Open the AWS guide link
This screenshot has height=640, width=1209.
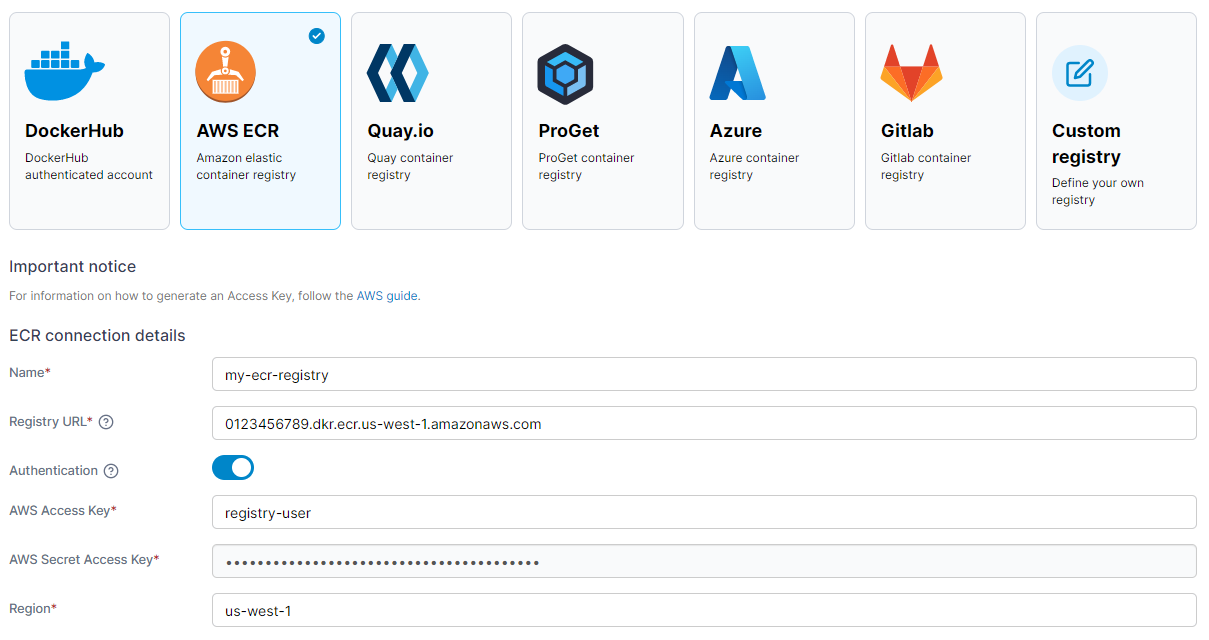387,296
